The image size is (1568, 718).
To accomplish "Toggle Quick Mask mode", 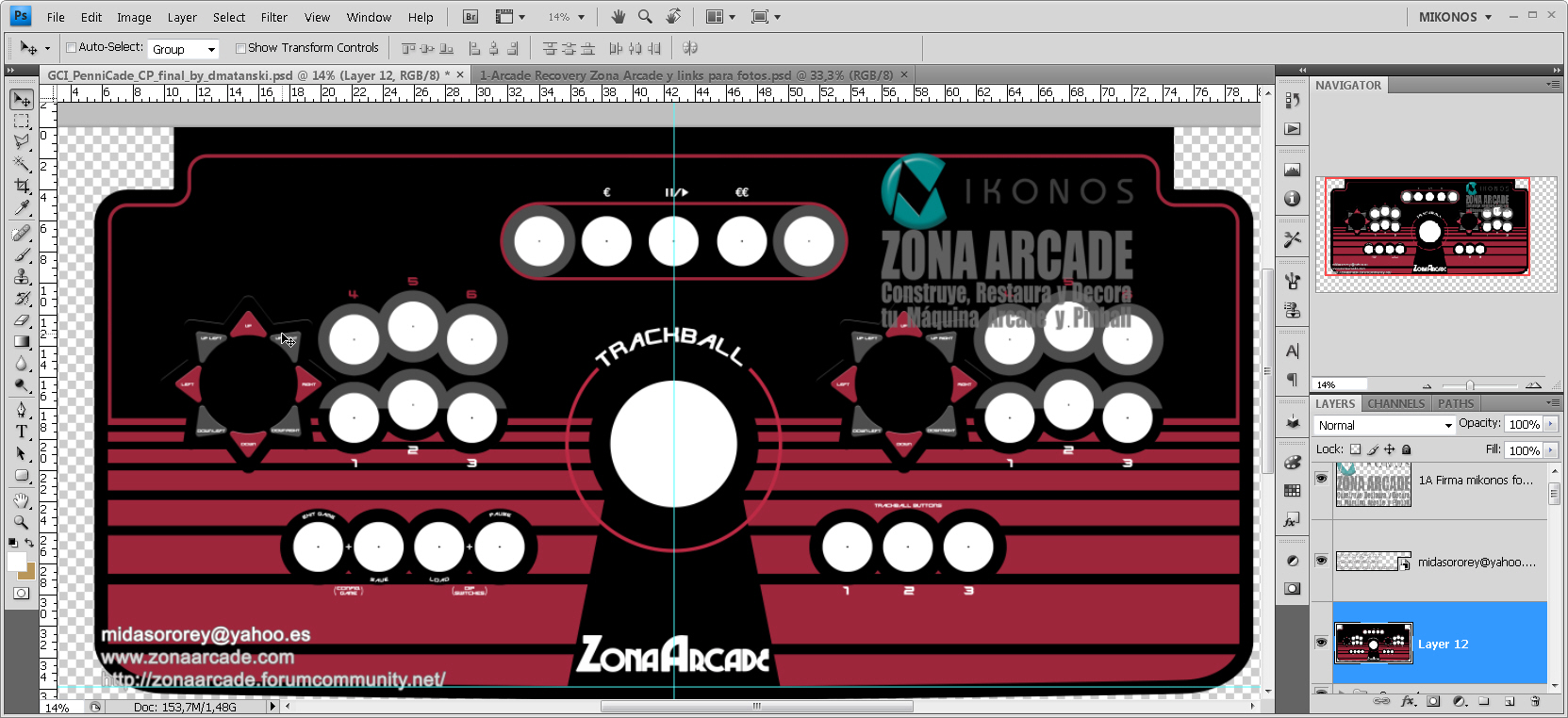I will coord(22,594).
